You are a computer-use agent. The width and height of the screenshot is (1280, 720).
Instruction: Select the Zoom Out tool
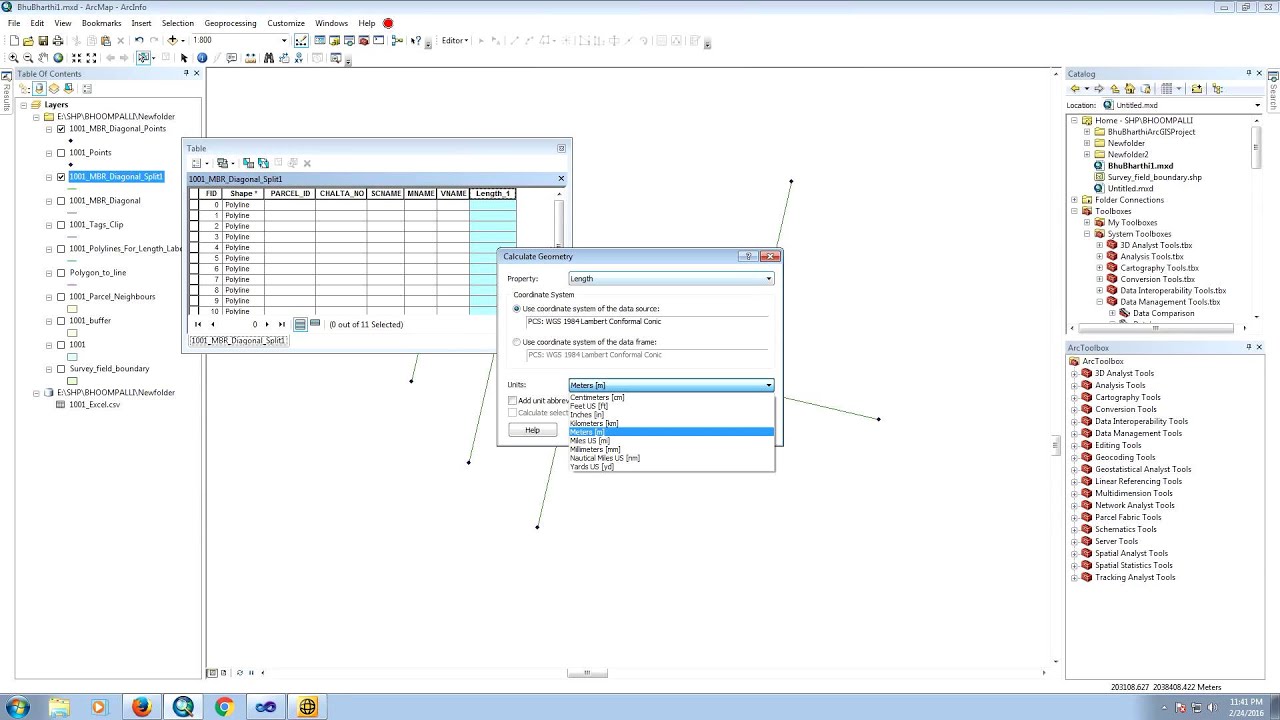(x=28, y=58)
